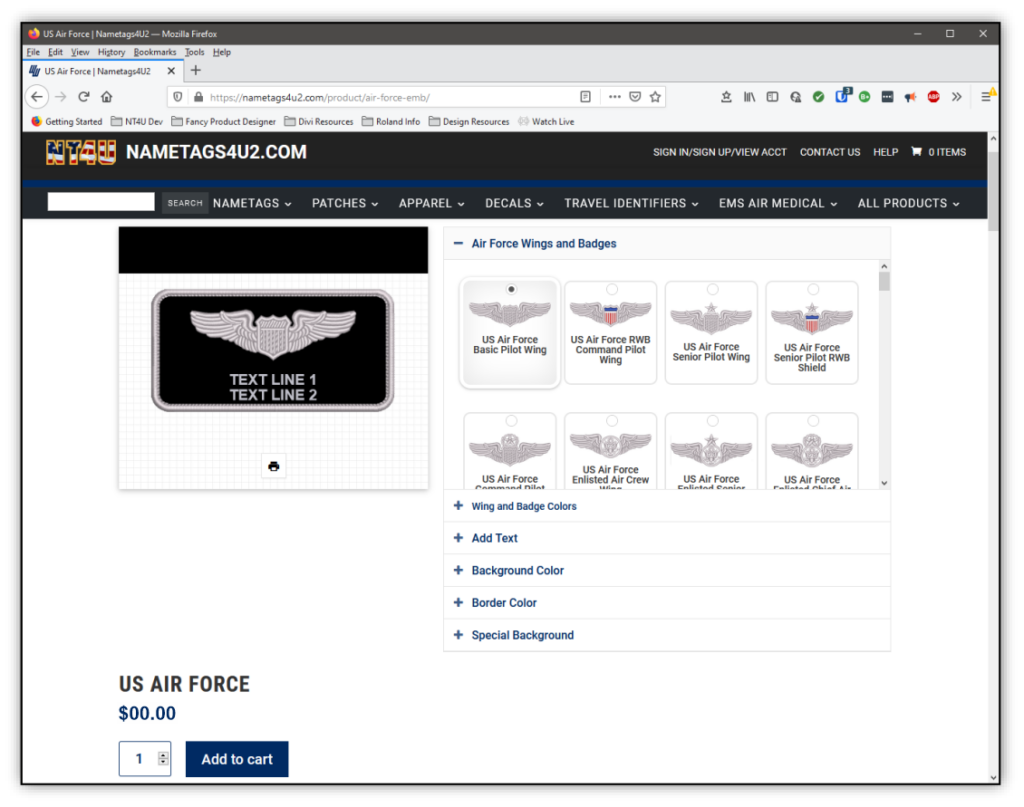Toggle reader view icon in address bar

click(x=586, y=97)
